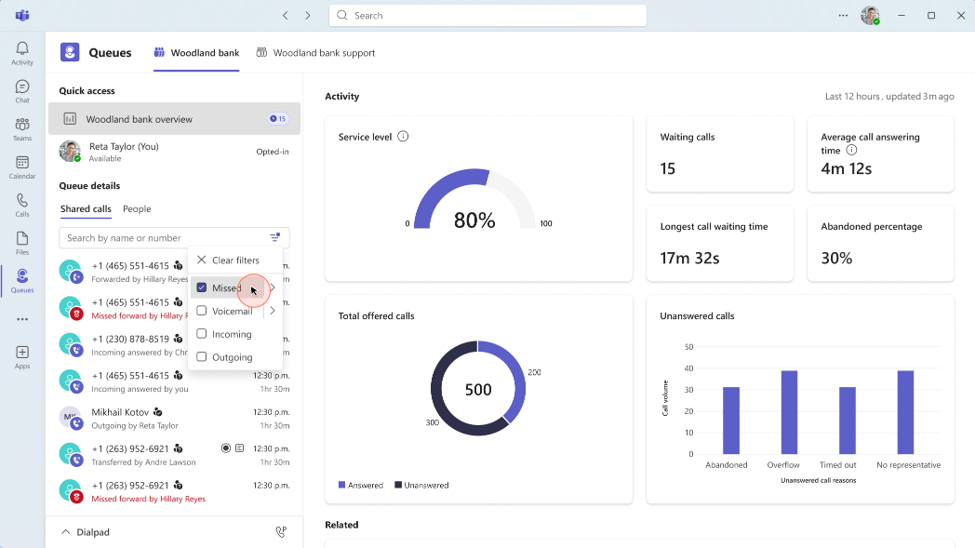Open the Longest call waiting time card

tap(720, 243)
